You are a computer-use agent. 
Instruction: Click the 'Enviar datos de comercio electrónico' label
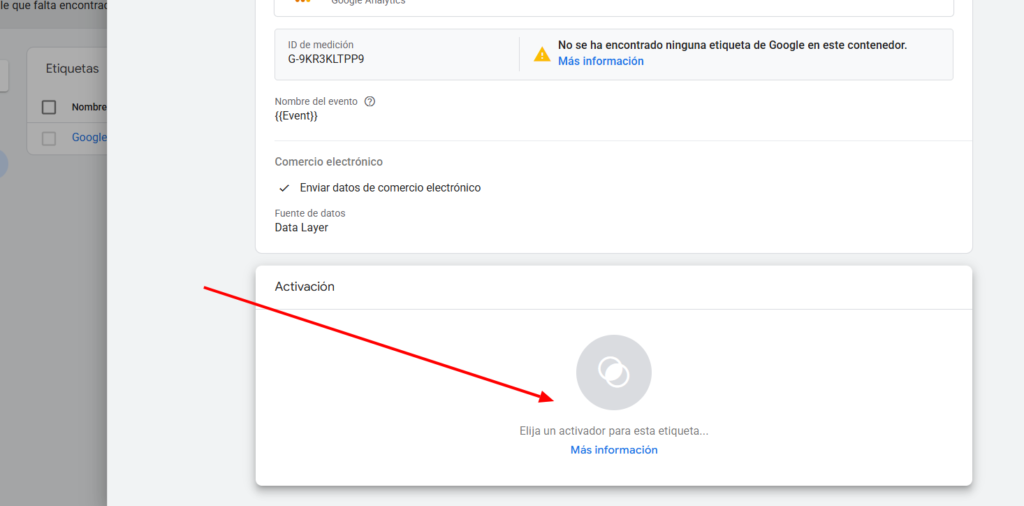390,188
